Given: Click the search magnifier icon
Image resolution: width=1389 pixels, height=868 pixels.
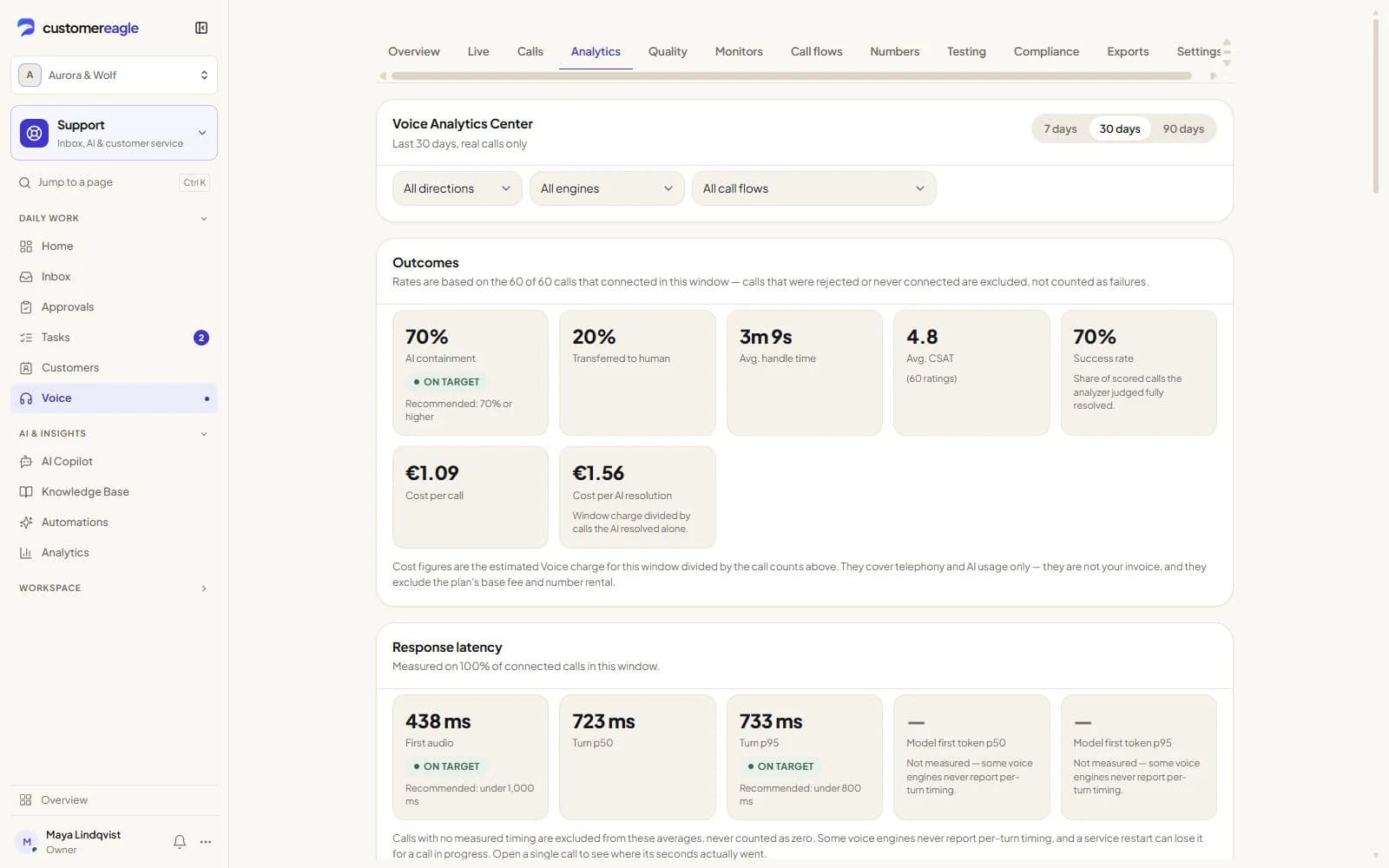Looking at the screenshot, I should (x=25, y=182).
